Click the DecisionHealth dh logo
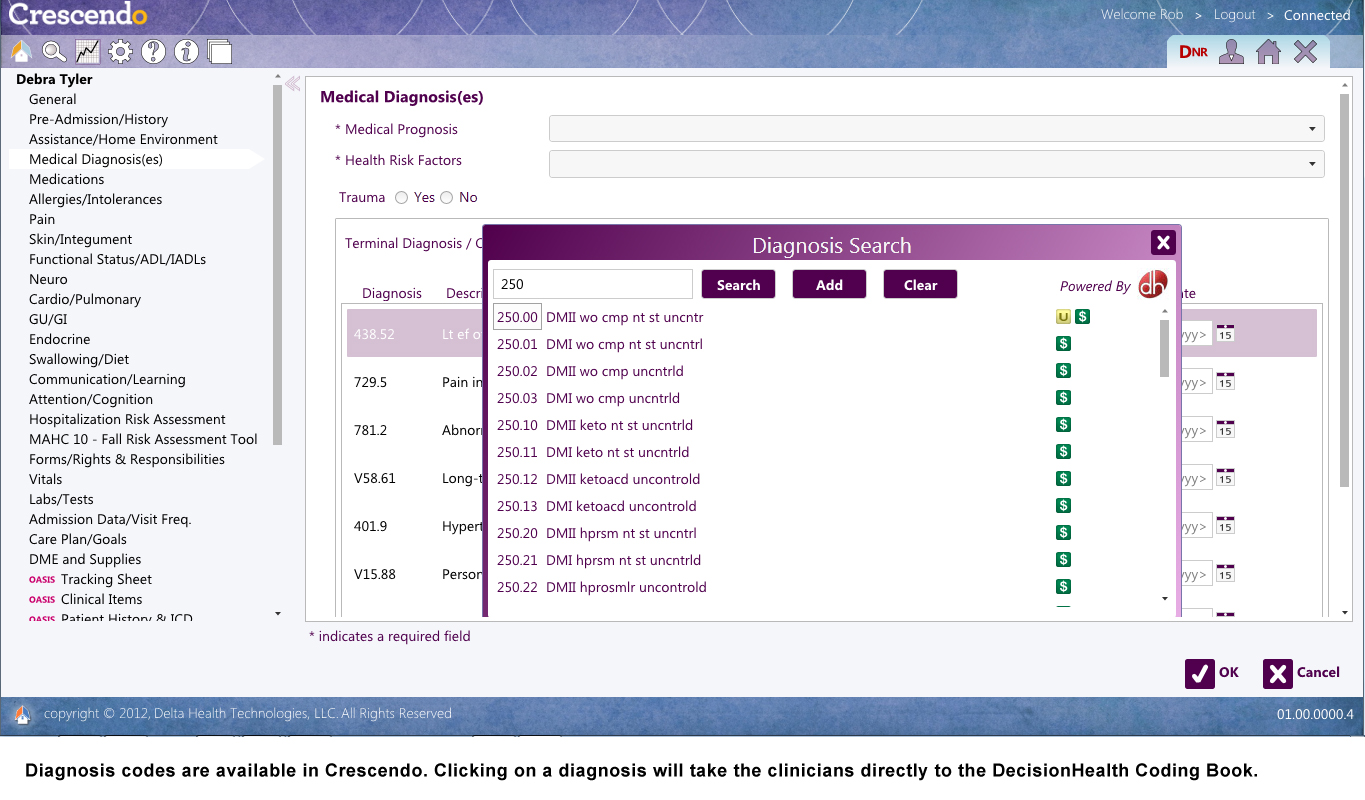Image resolution: width=1365 pixels, height=800 pixels. pos(1152,284)
